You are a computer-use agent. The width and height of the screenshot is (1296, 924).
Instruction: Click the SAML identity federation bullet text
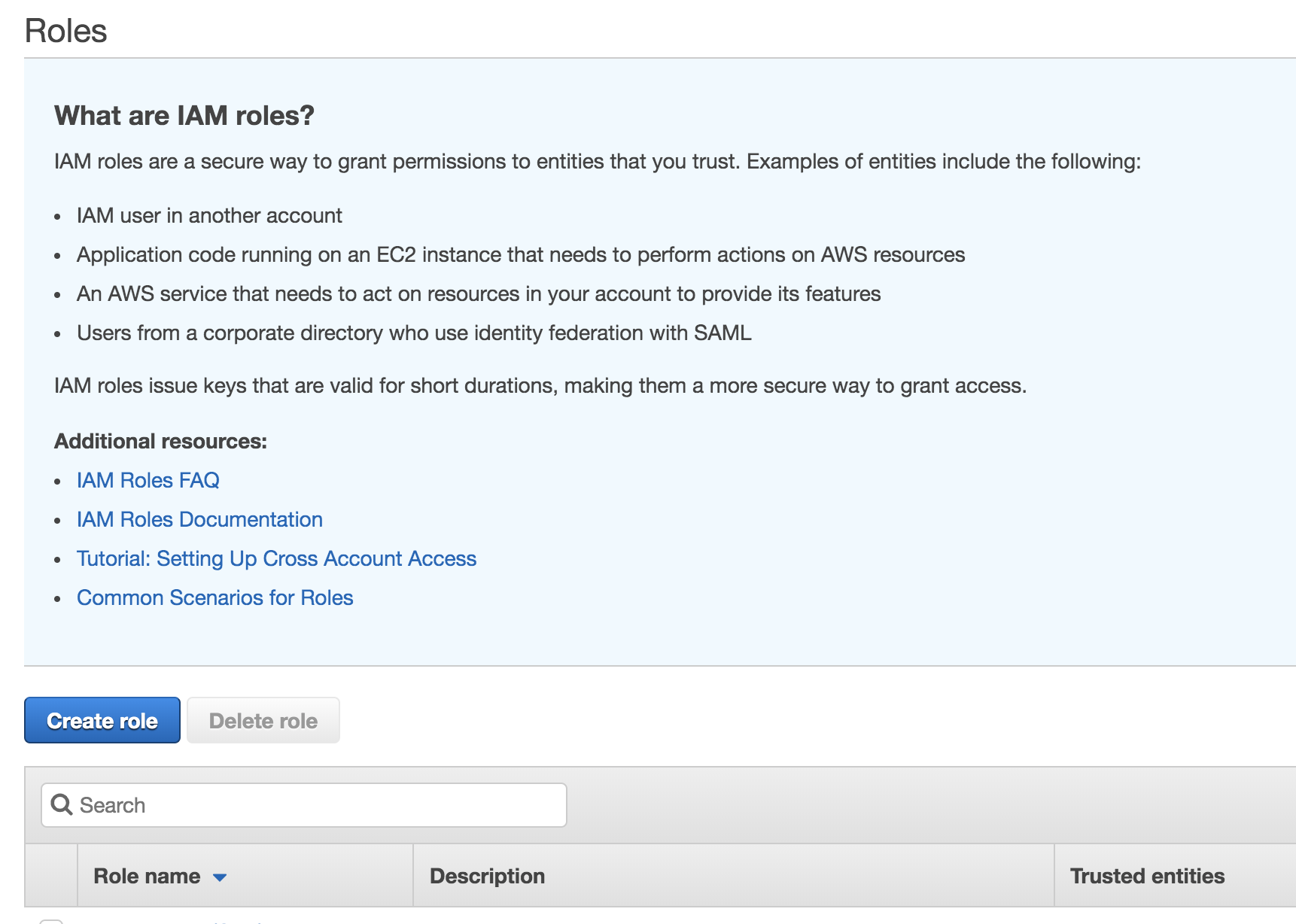414,333
